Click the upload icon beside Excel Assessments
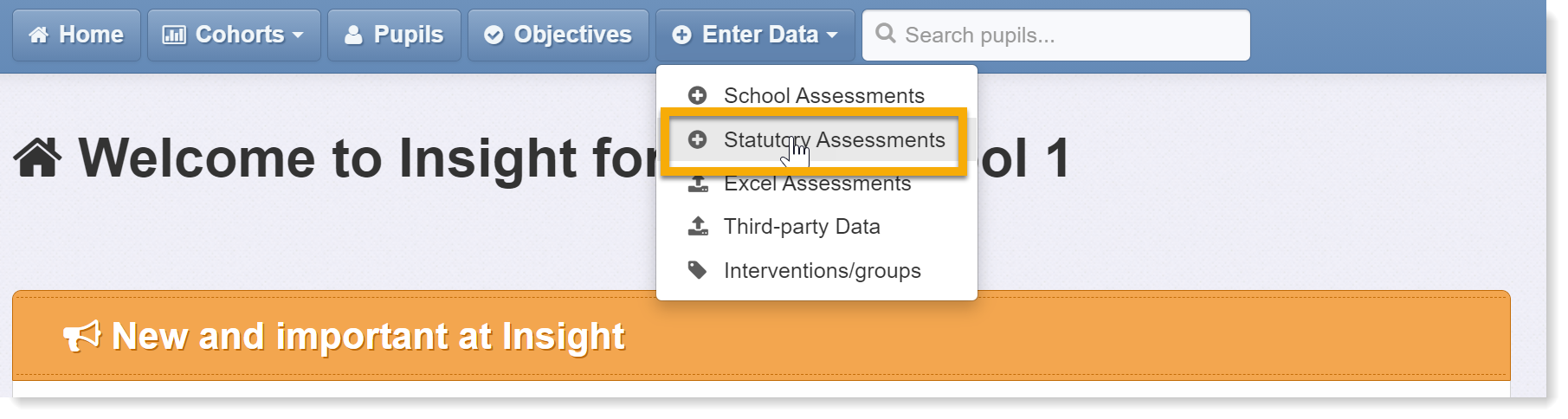This screenshot has width=1568, height=419. [x=698, y=184]
